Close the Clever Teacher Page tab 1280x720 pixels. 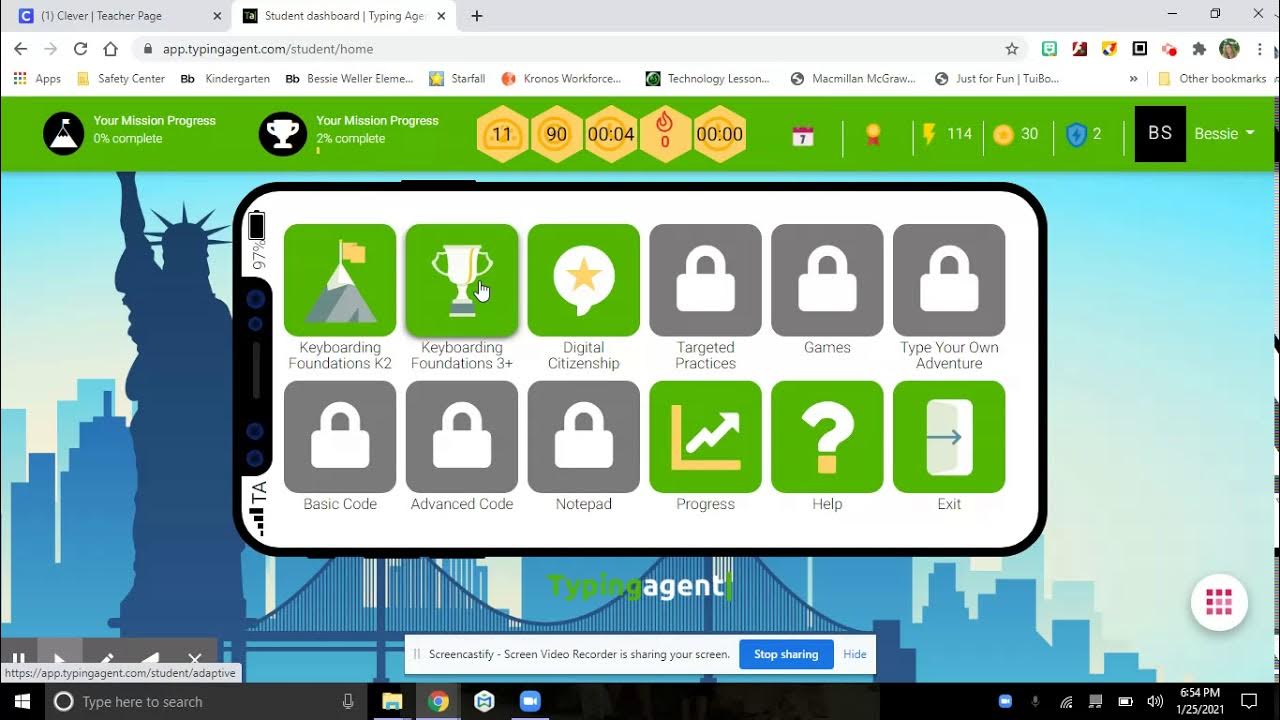tap(217, 16)
